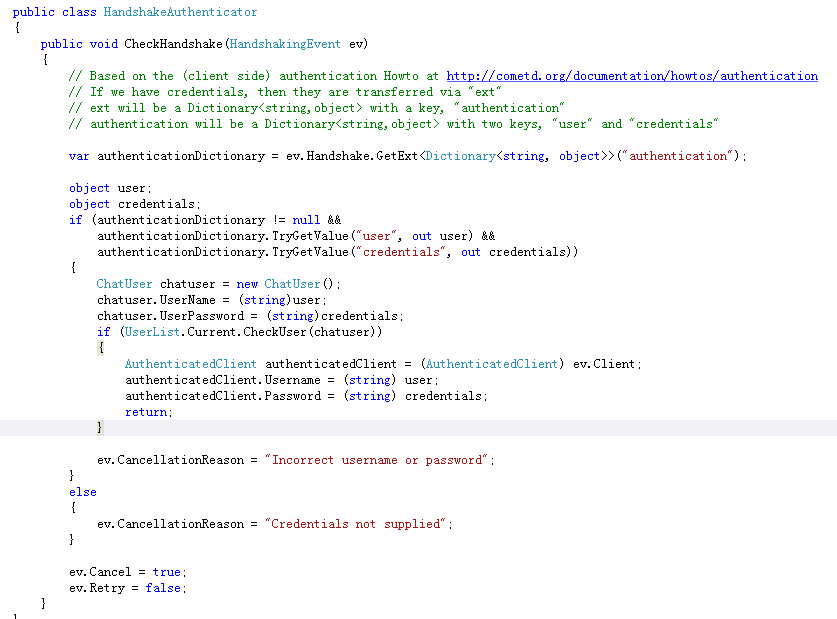
Task: Click the "Credentials not supplied" string
Action: (x=355, y=524)
